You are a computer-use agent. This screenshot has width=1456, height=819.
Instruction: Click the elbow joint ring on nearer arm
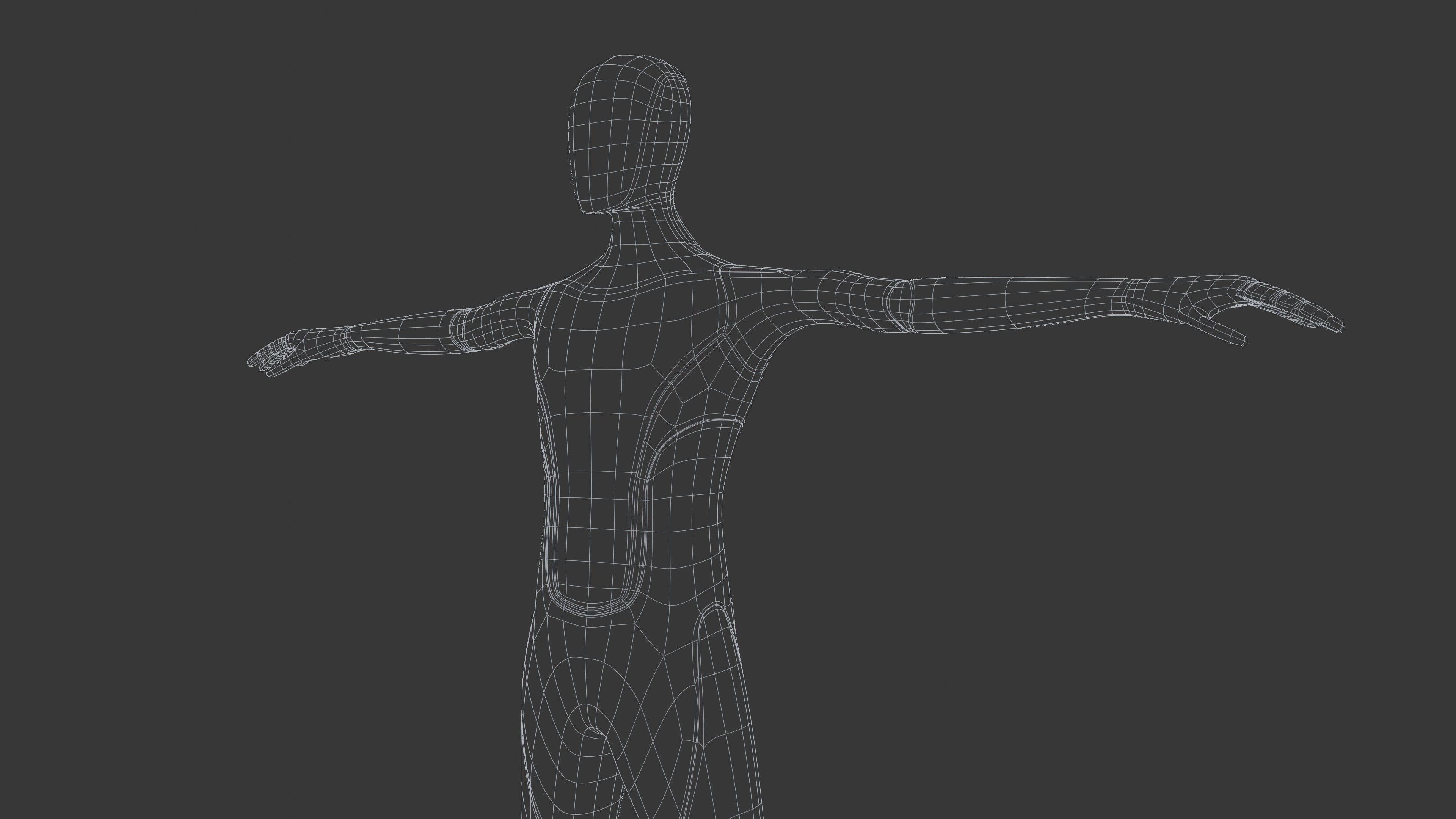(x=900, y=305)
